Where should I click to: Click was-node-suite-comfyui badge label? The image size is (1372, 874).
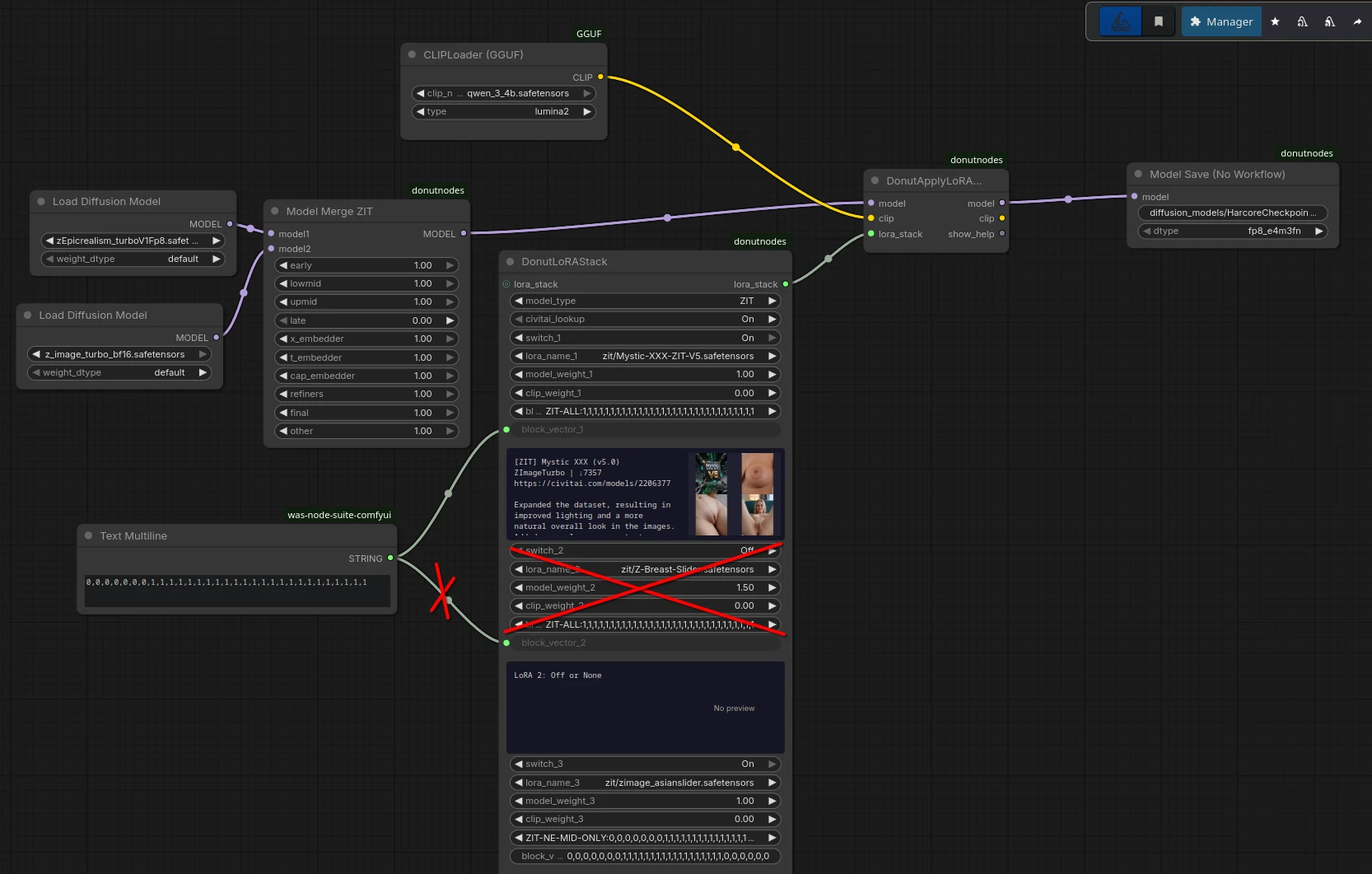click(339, 515)
